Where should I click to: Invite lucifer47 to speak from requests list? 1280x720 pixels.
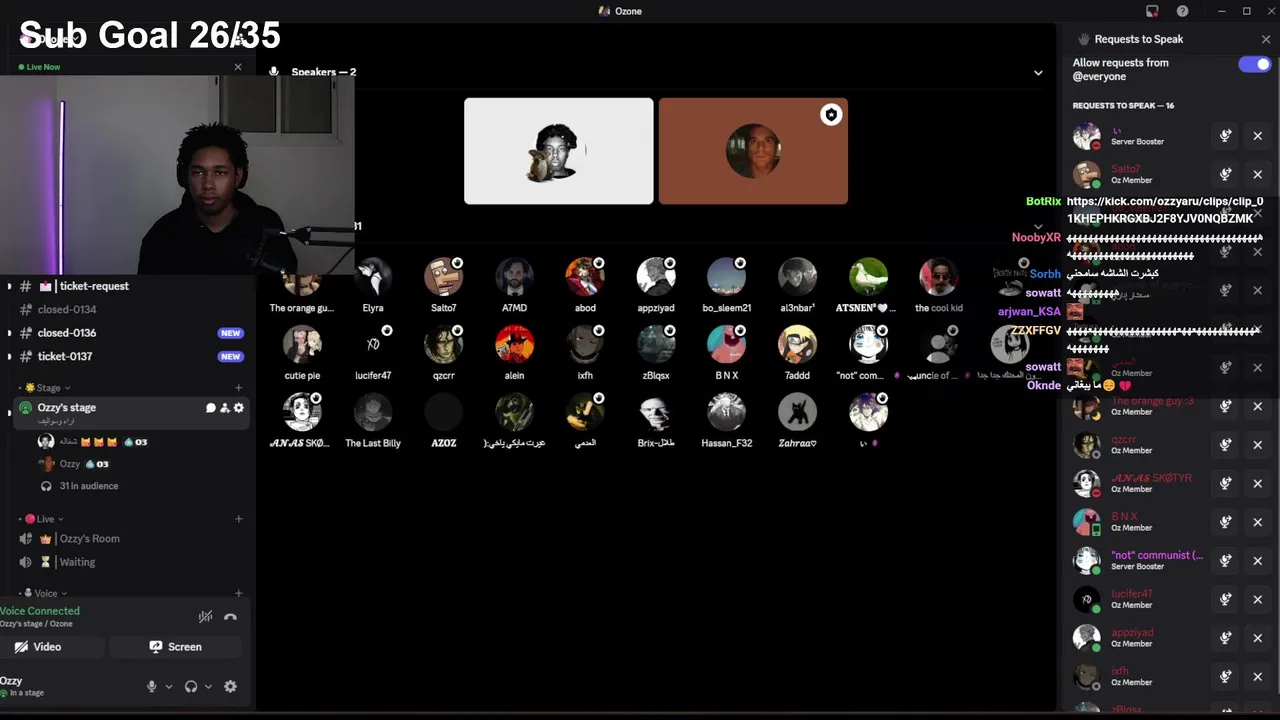point(1225,599)
